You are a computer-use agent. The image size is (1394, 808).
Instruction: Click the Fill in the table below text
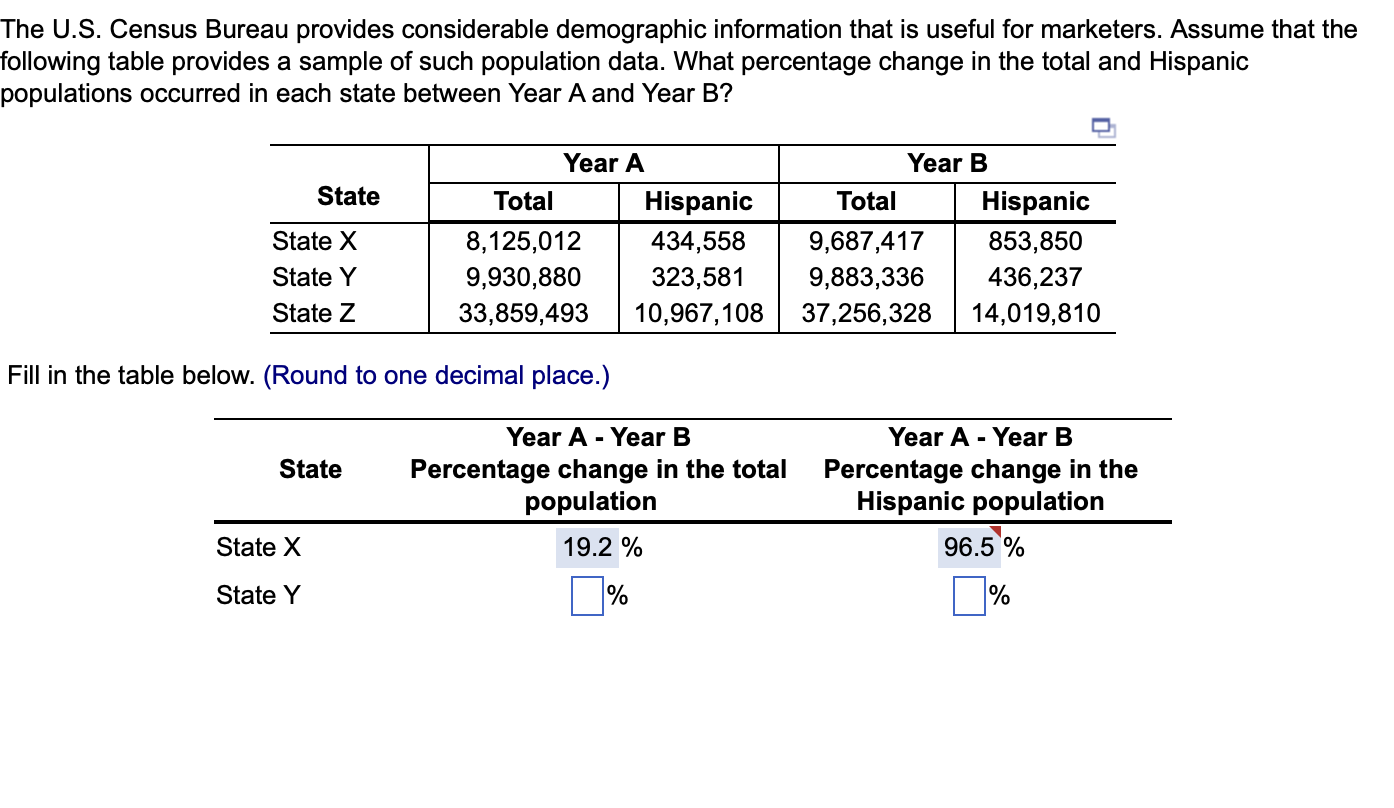(x=131, y=376)
